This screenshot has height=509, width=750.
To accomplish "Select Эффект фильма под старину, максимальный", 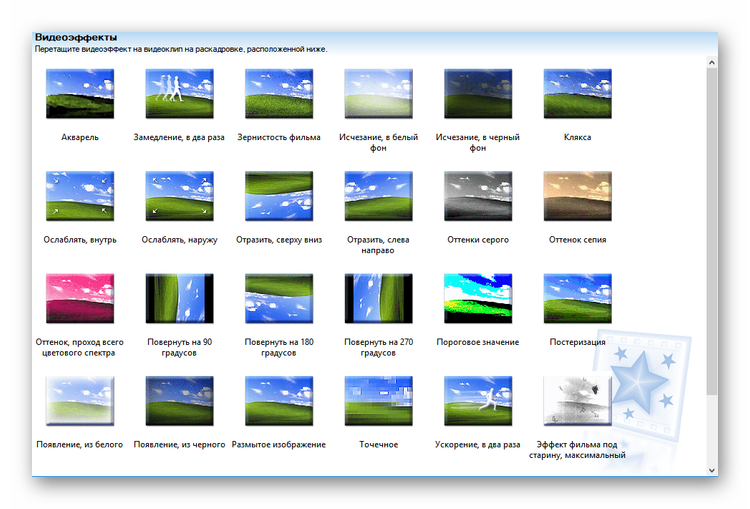I will [577, 401].
